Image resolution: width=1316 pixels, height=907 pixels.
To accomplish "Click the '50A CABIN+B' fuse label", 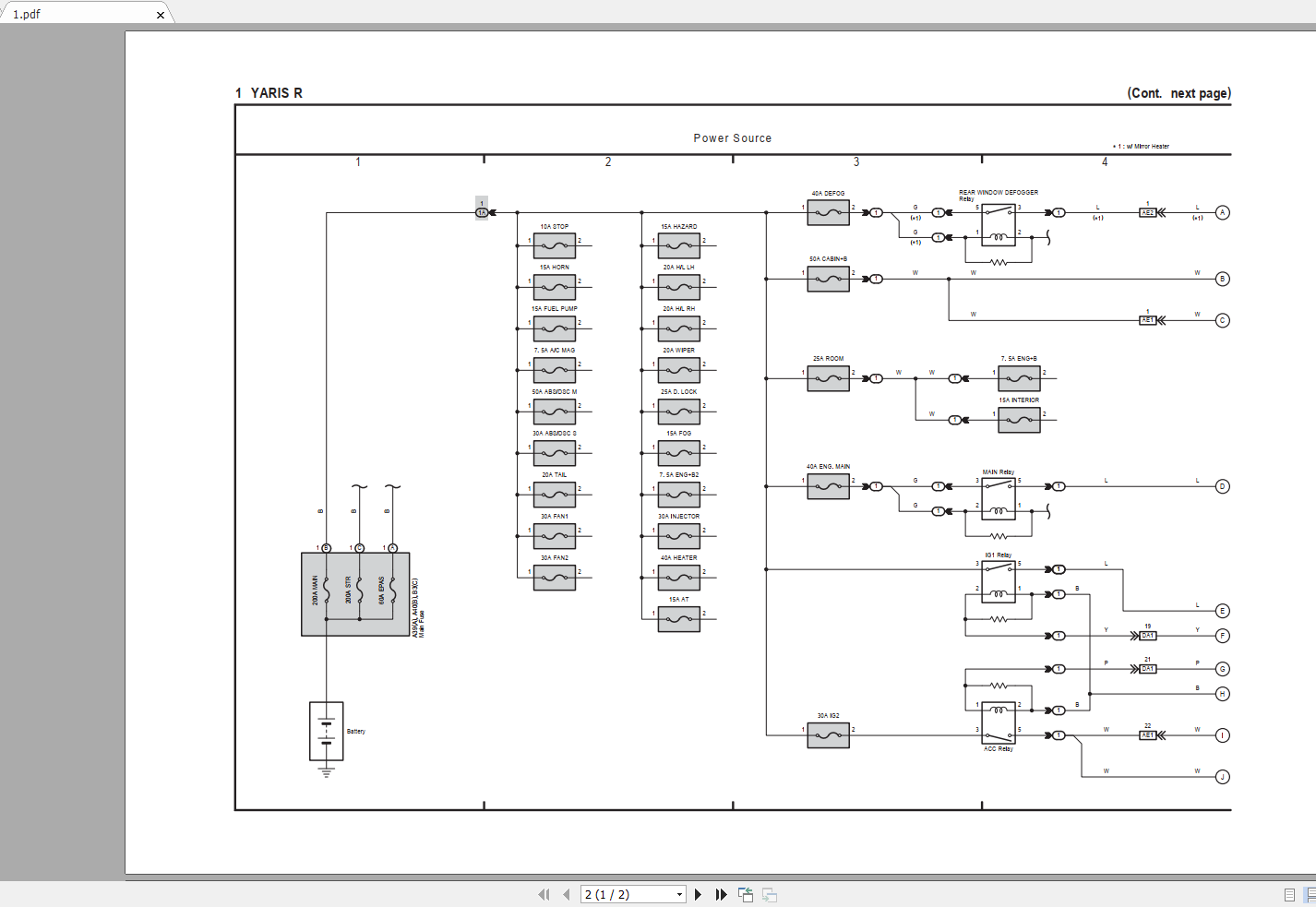I will click(829, 258).
